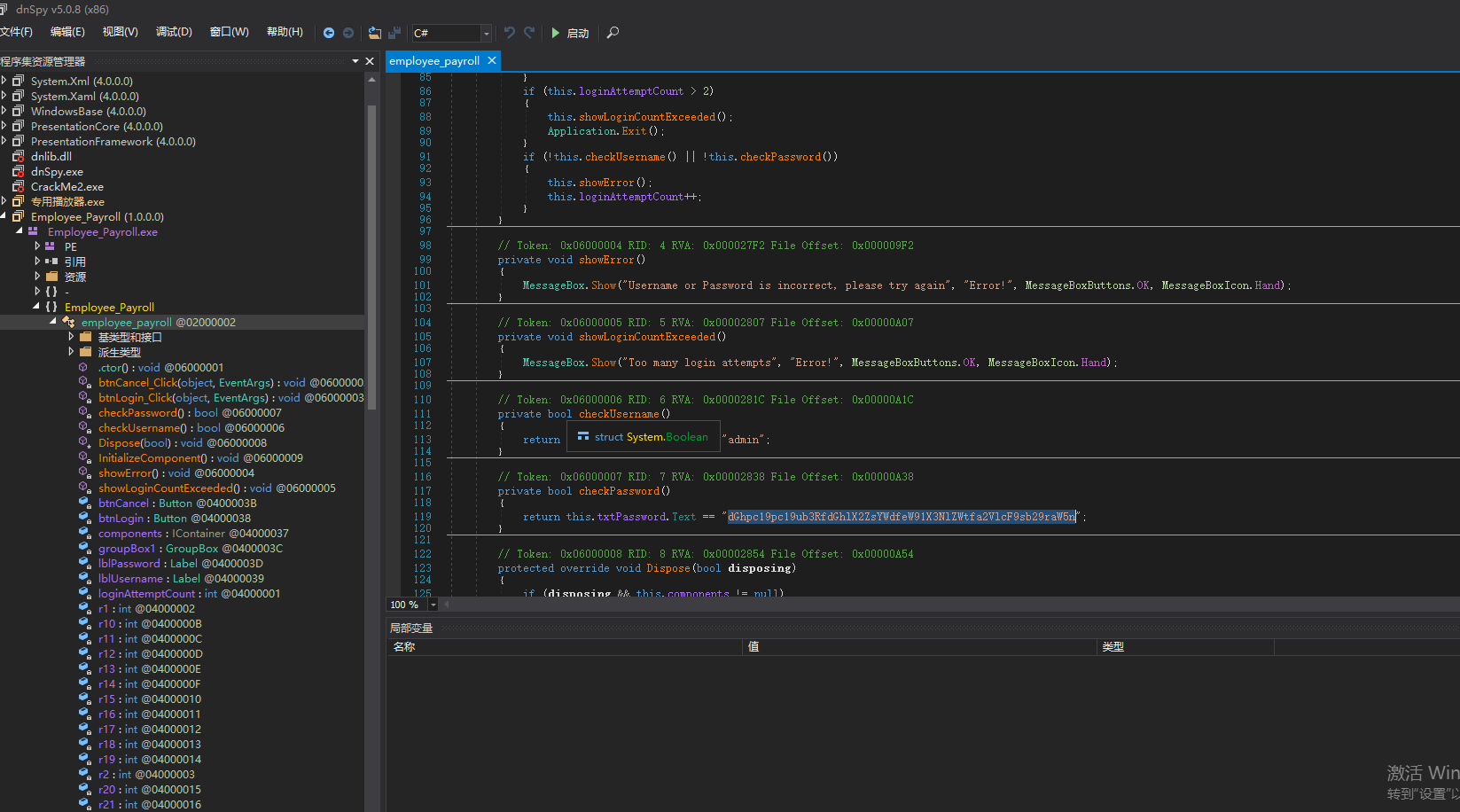Click the 值 column header in locals
1460x812 pixels.
pos(920,646)
